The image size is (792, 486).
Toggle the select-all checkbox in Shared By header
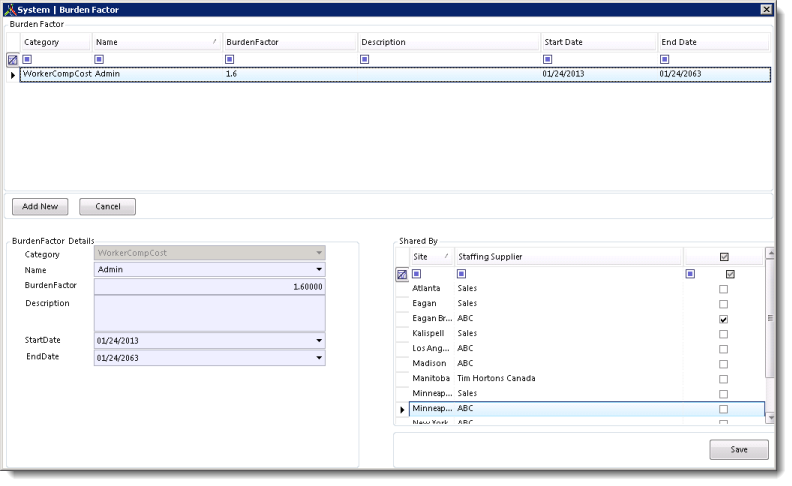pos(724,257)
